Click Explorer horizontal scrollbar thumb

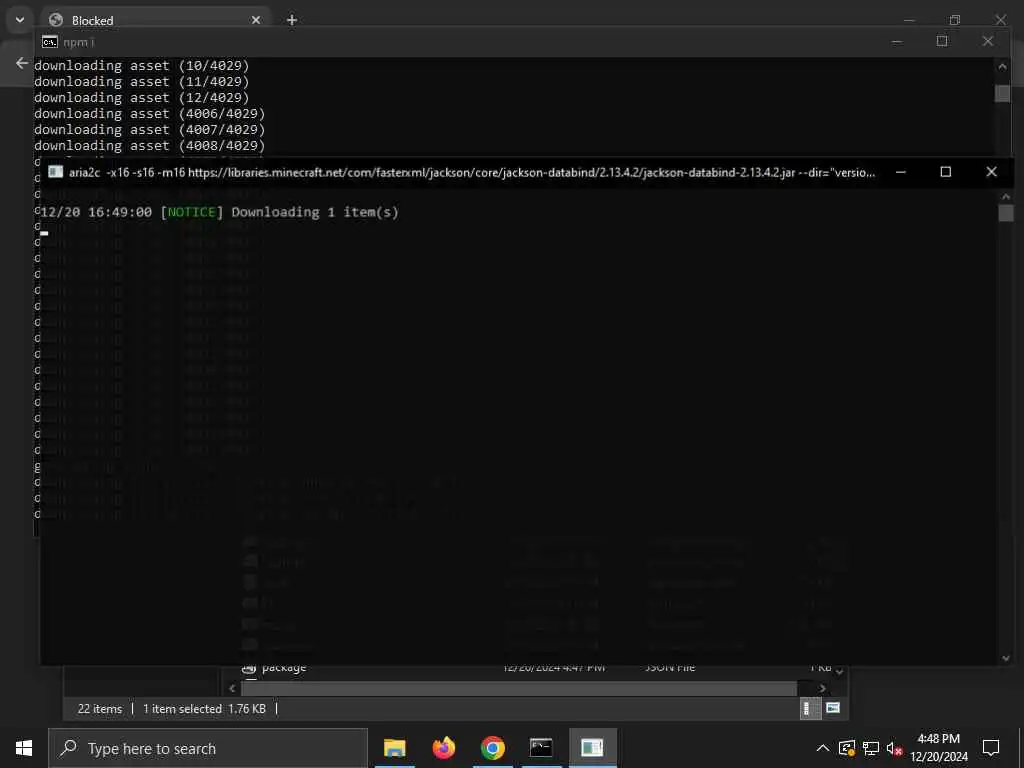[519, 688]
